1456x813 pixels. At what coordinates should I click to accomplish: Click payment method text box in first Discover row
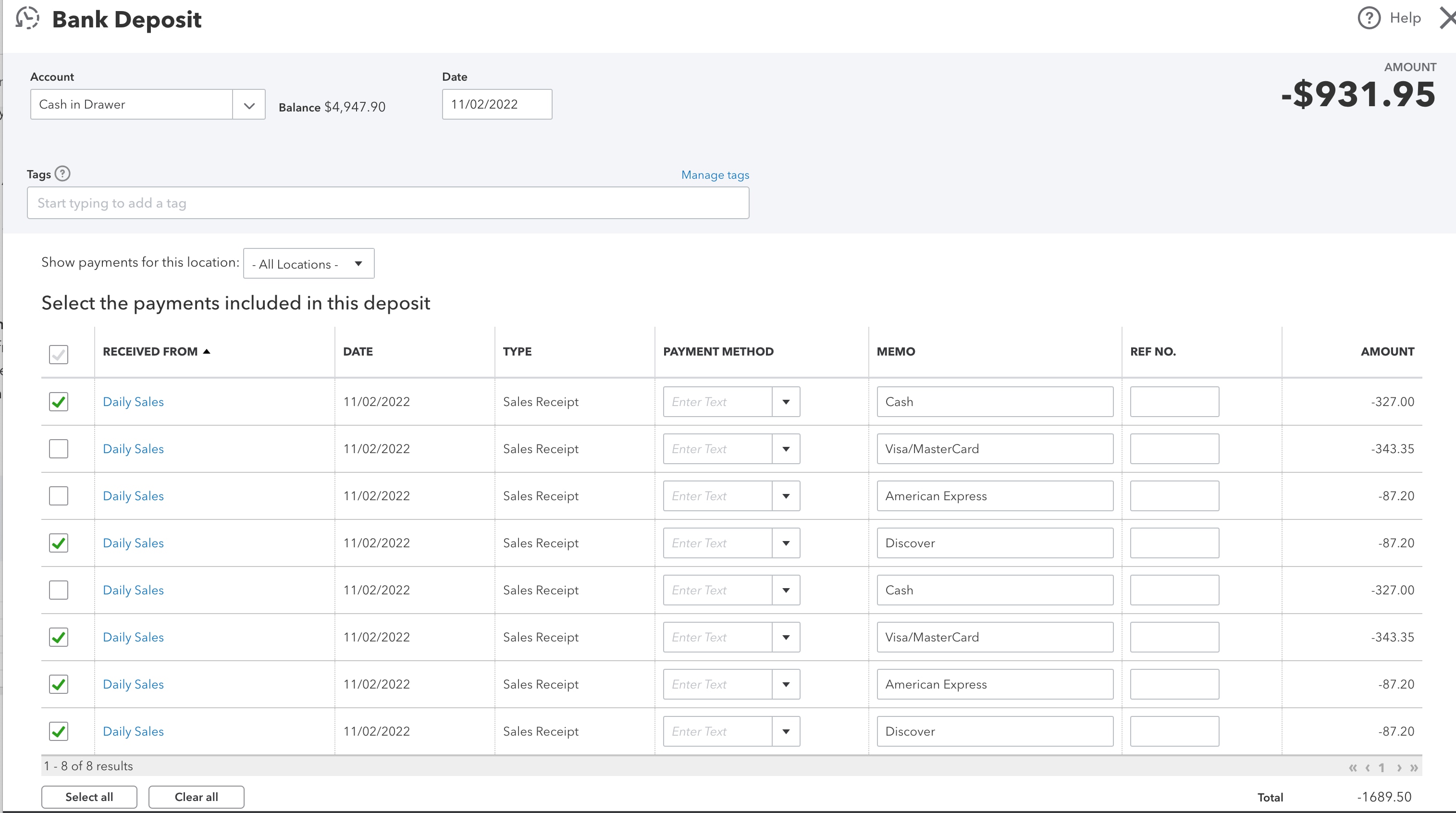(717, 543)
